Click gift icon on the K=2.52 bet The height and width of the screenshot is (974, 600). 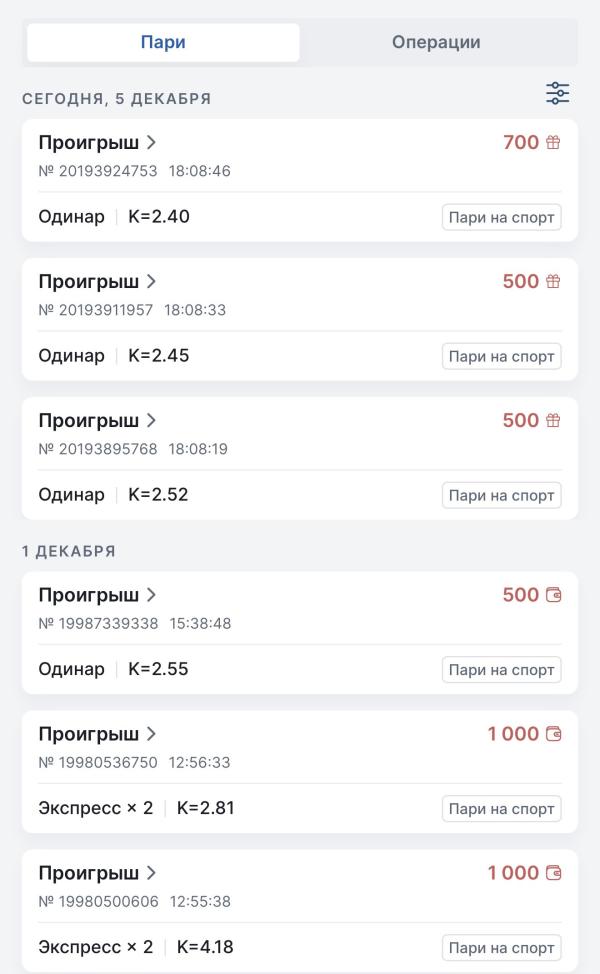pyautogui.click(x=553, y=421)
